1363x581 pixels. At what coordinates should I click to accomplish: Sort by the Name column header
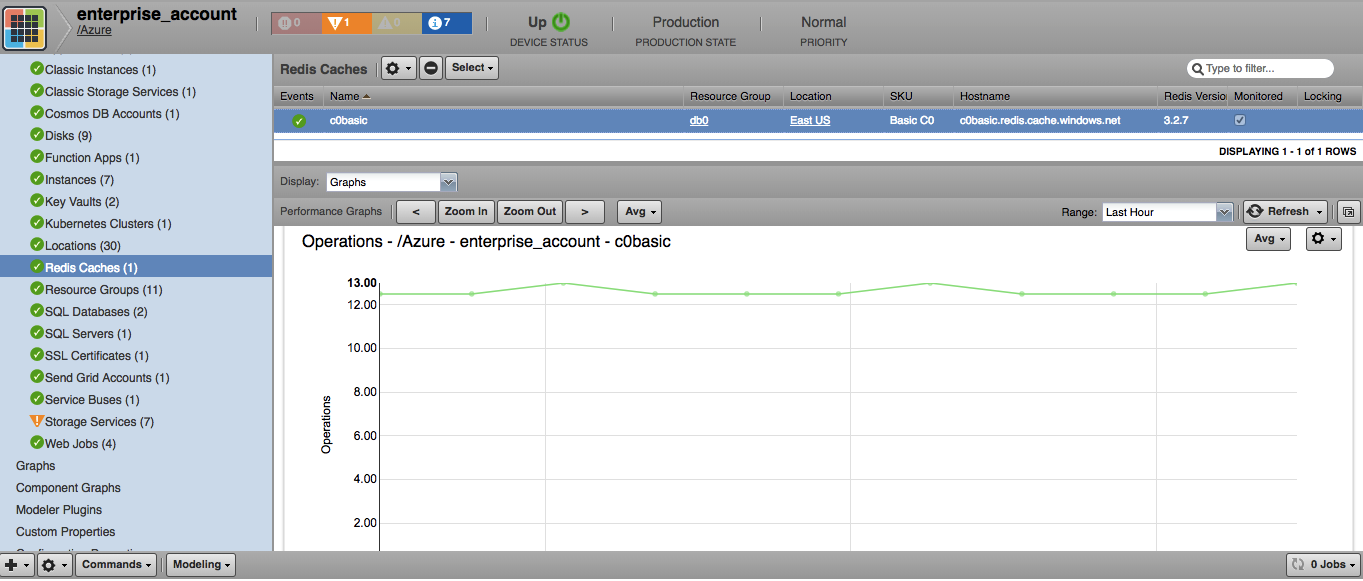[504, 96]
